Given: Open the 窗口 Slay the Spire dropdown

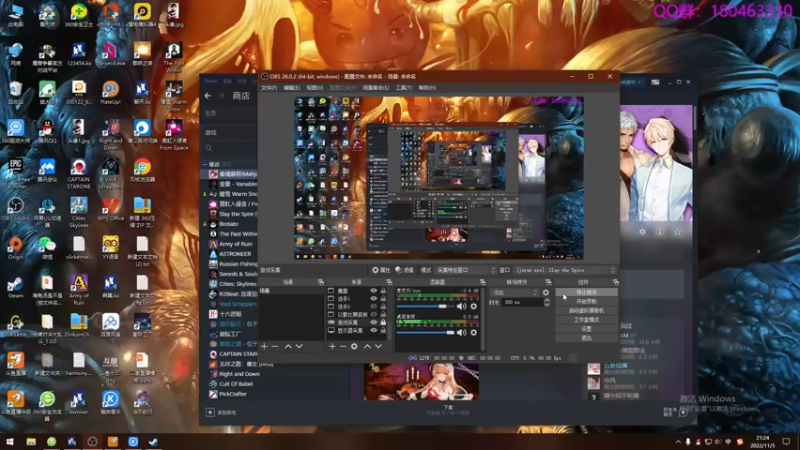Looking at the screenshot, I should pos(565,270).
